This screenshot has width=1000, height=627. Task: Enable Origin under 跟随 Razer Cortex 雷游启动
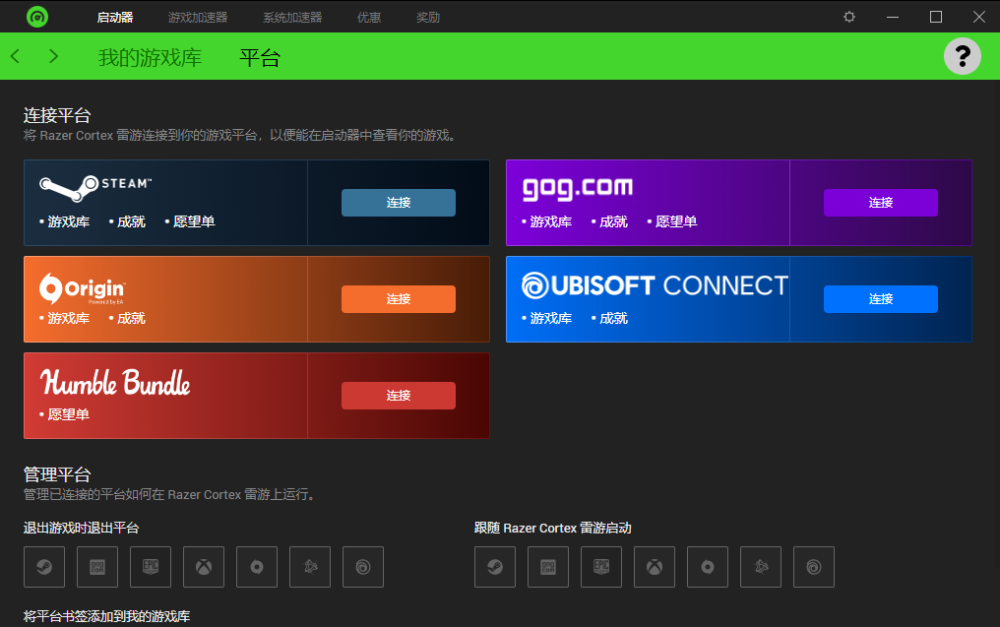[707, 566]
